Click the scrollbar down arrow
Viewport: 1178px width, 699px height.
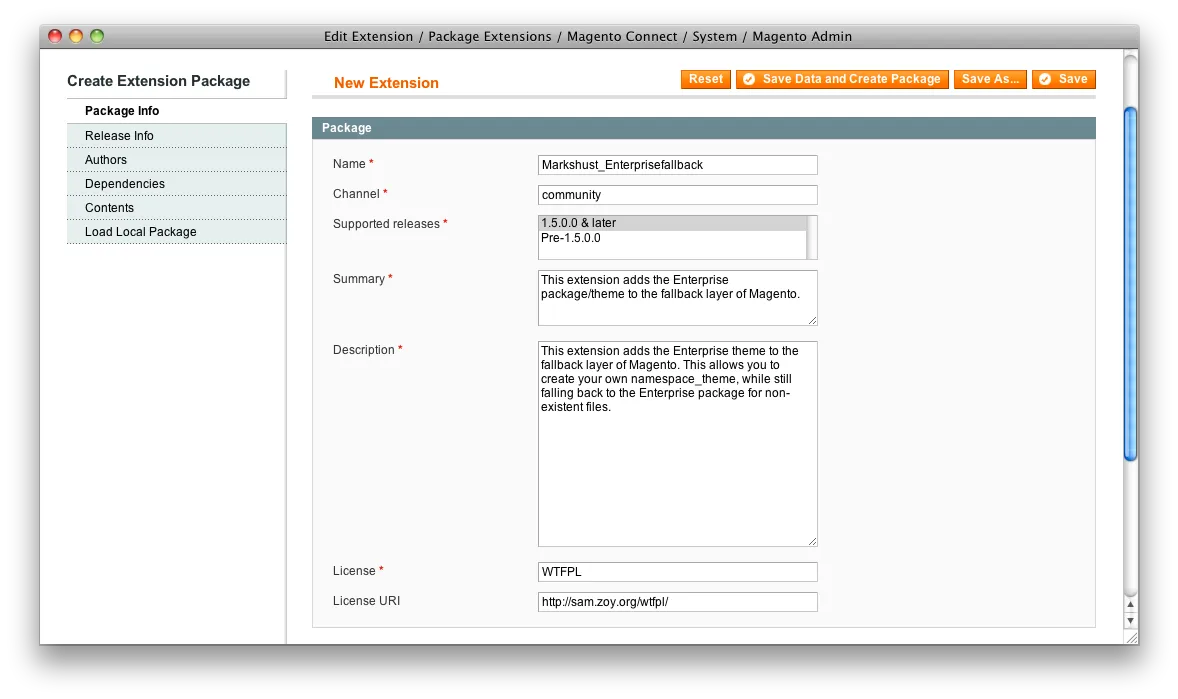click(x=1130, y=618)
